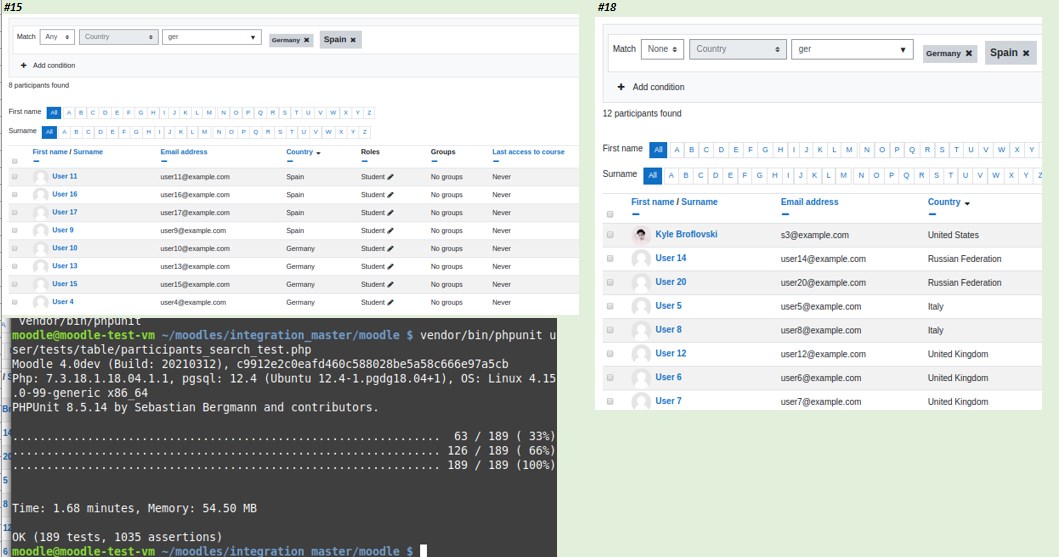Edit roles pencil for User 17
The width and height of the screenshot is (1059, 557).
pos(390,213)
